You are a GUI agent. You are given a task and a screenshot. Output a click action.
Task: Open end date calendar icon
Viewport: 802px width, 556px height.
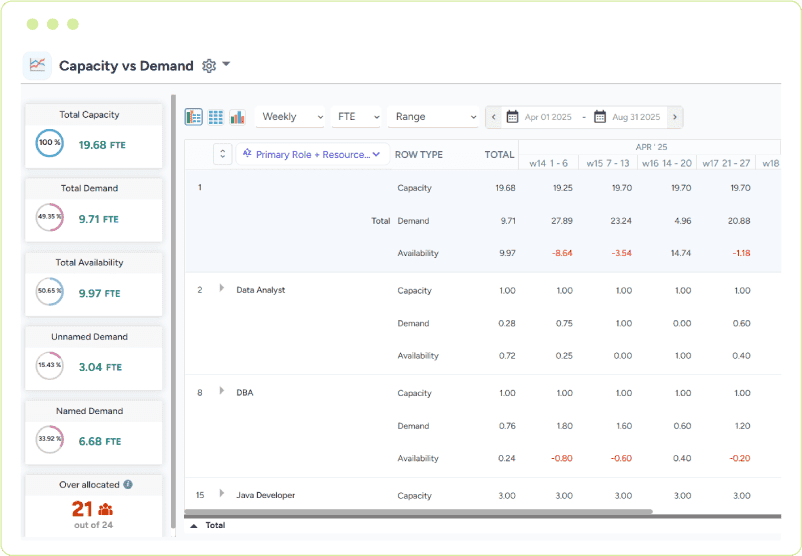tap(600, 117)
